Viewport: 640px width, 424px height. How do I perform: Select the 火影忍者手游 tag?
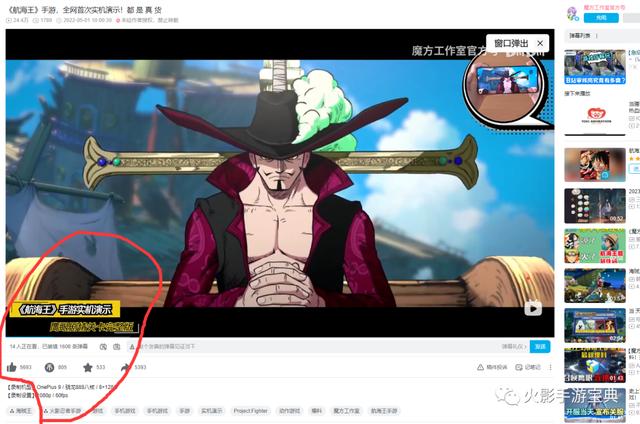tap(62, 411)
